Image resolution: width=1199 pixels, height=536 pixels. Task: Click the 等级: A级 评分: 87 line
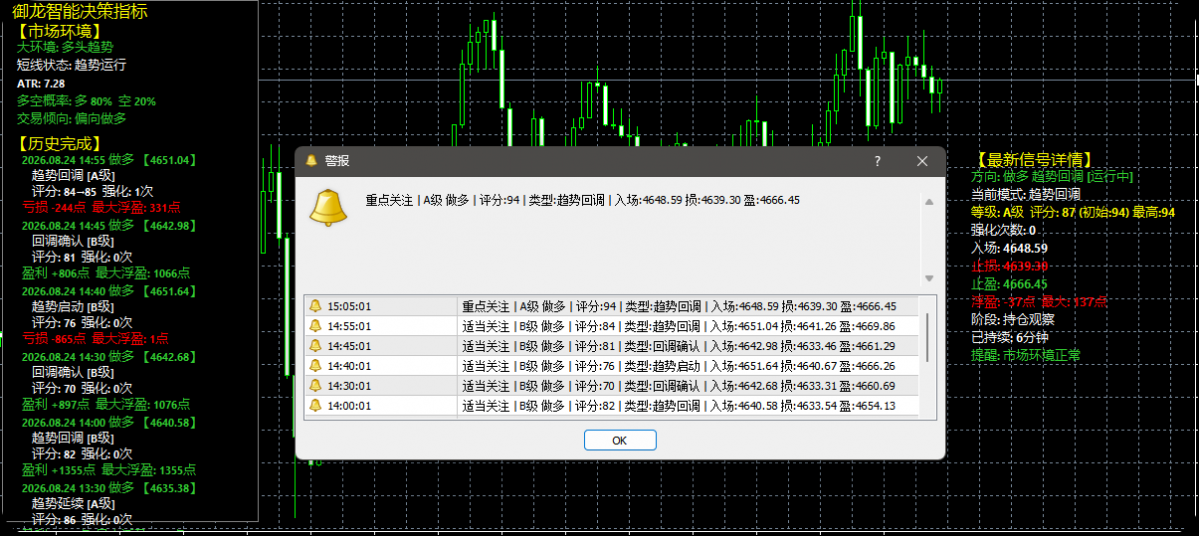(x=1073, y=212)
